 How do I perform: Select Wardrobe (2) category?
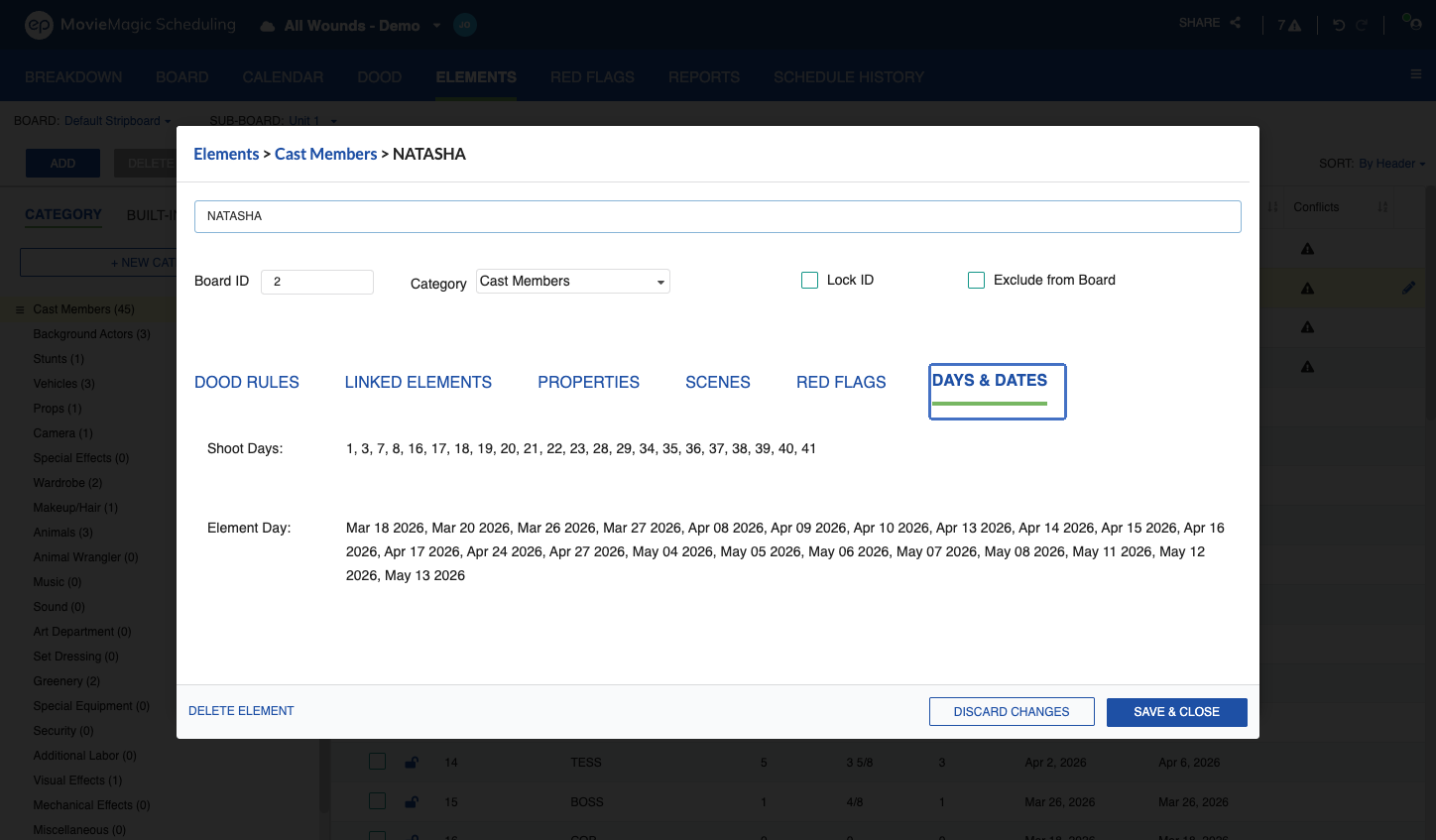pos(67,483)
